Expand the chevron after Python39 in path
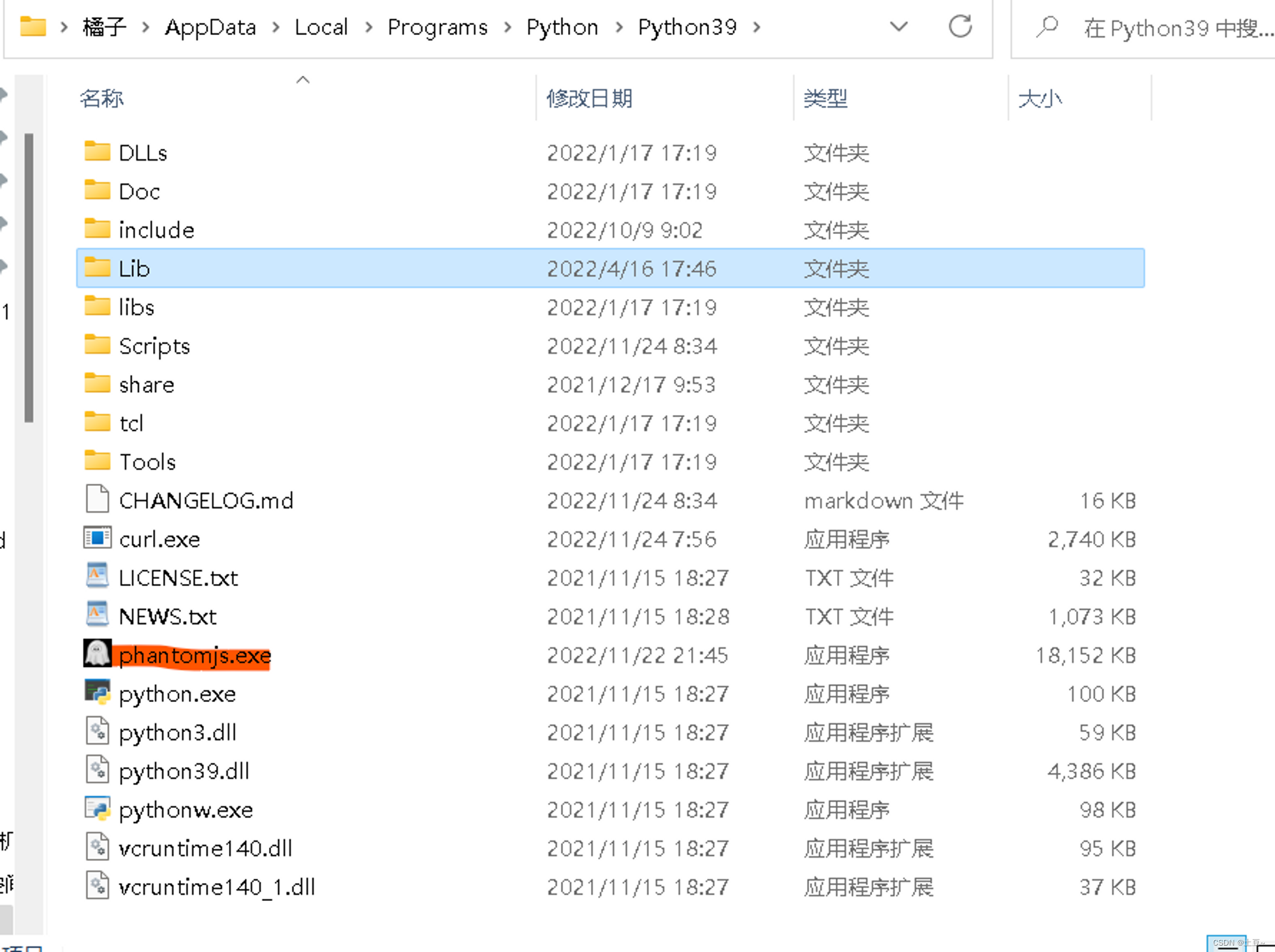 click(x=757, y=27)
